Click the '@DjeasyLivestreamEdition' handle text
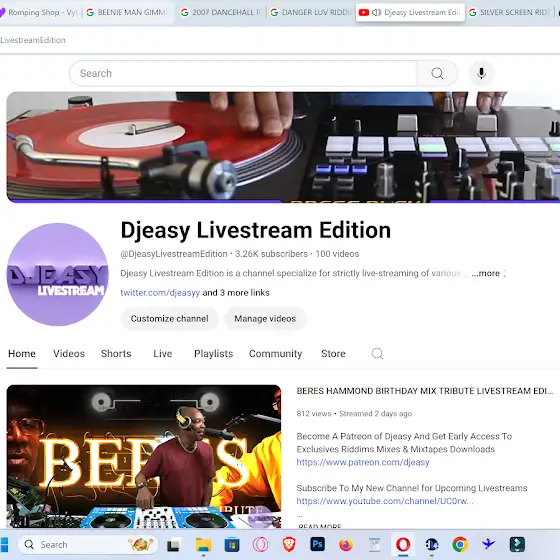560x560 pixels. (x=174, y=254)
